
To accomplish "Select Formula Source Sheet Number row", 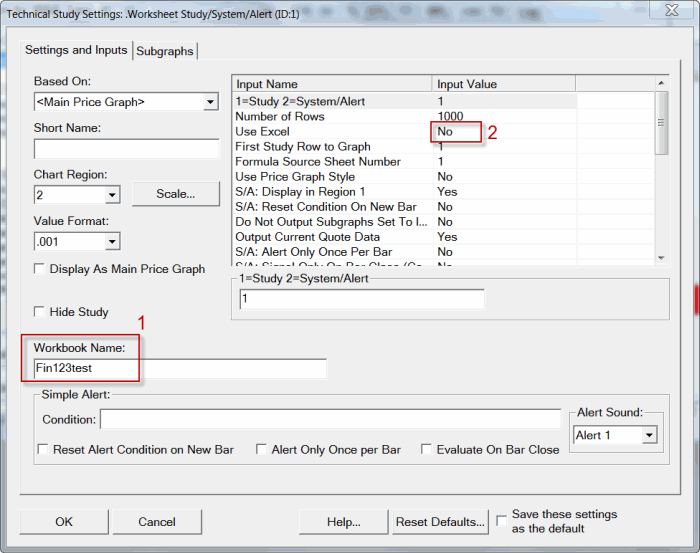I will pyautogui.click(x=404, y=162).
